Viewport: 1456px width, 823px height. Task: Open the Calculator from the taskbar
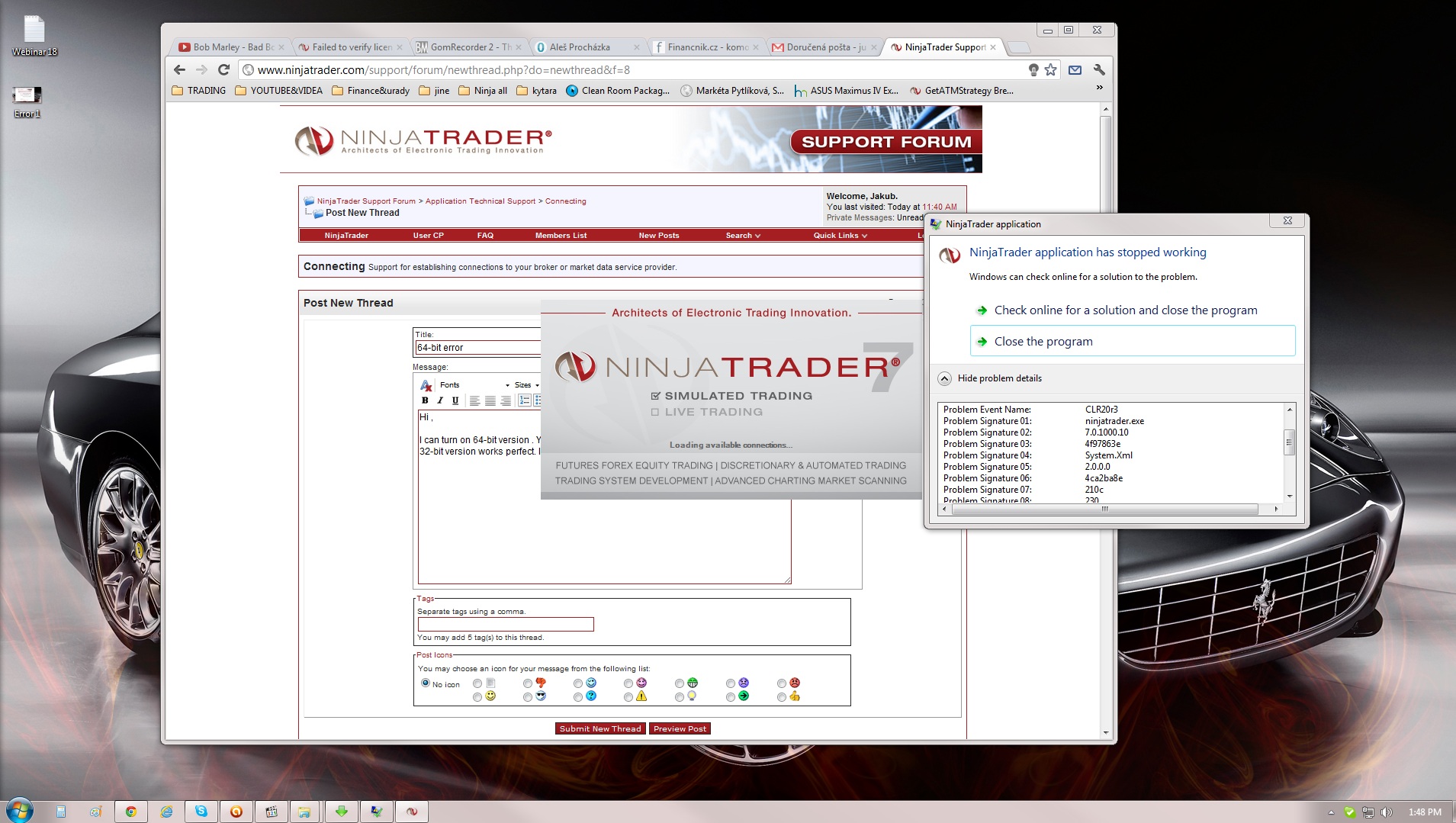tap(61, 812)
